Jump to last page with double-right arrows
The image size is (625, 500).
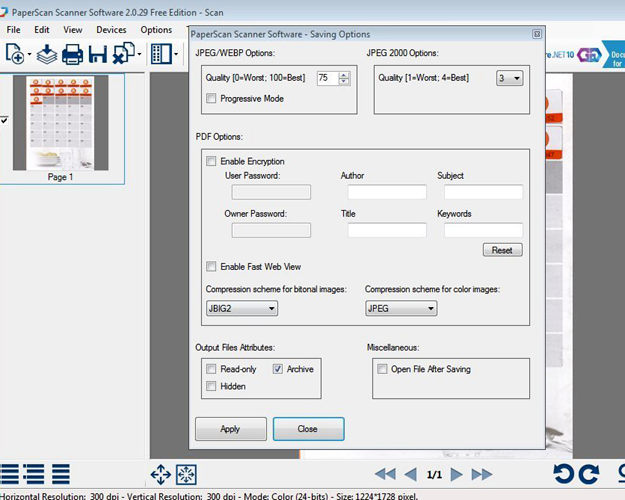click(482, 474)
